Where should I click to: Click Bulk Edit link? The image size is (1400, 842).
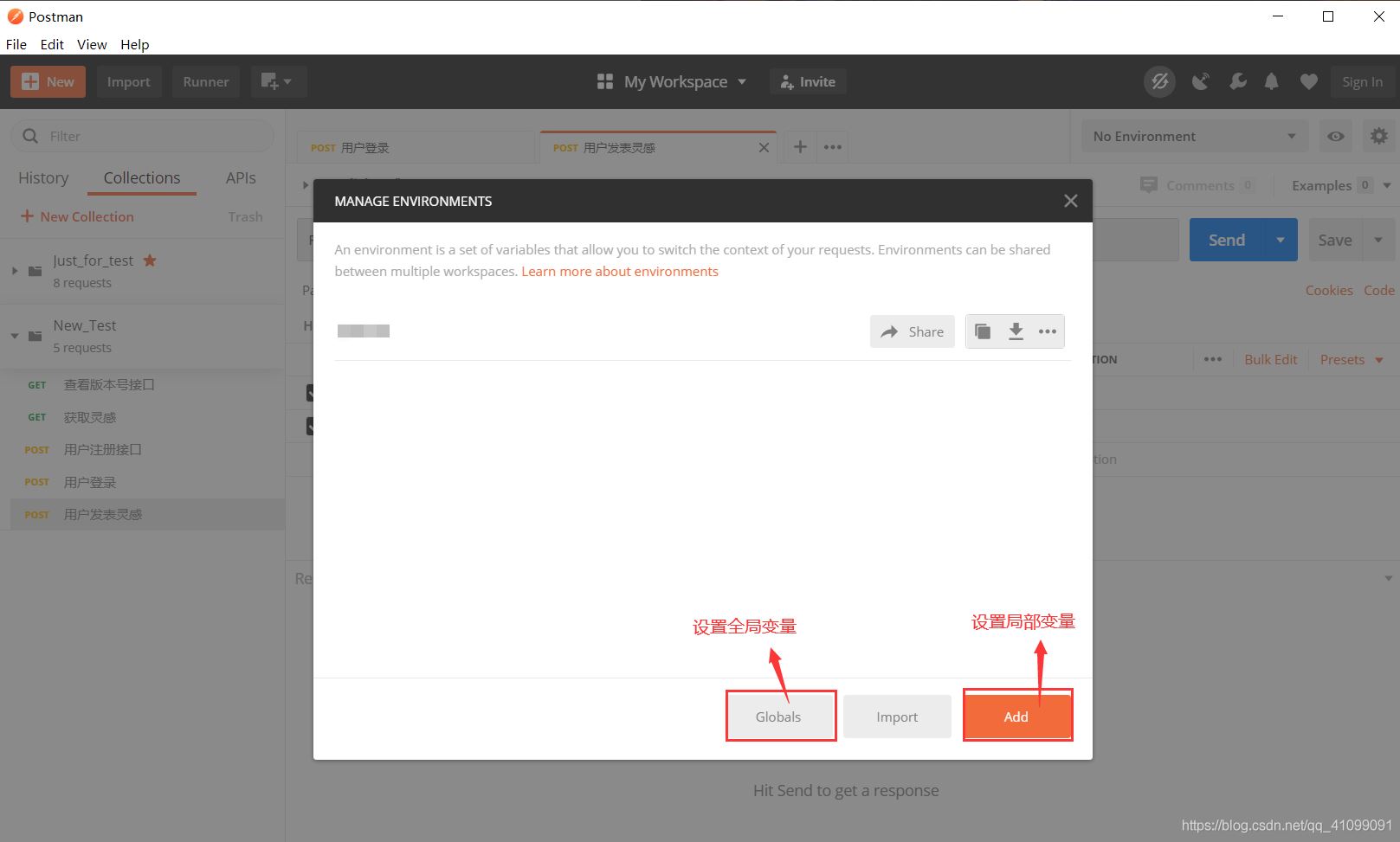[1271, 359]
